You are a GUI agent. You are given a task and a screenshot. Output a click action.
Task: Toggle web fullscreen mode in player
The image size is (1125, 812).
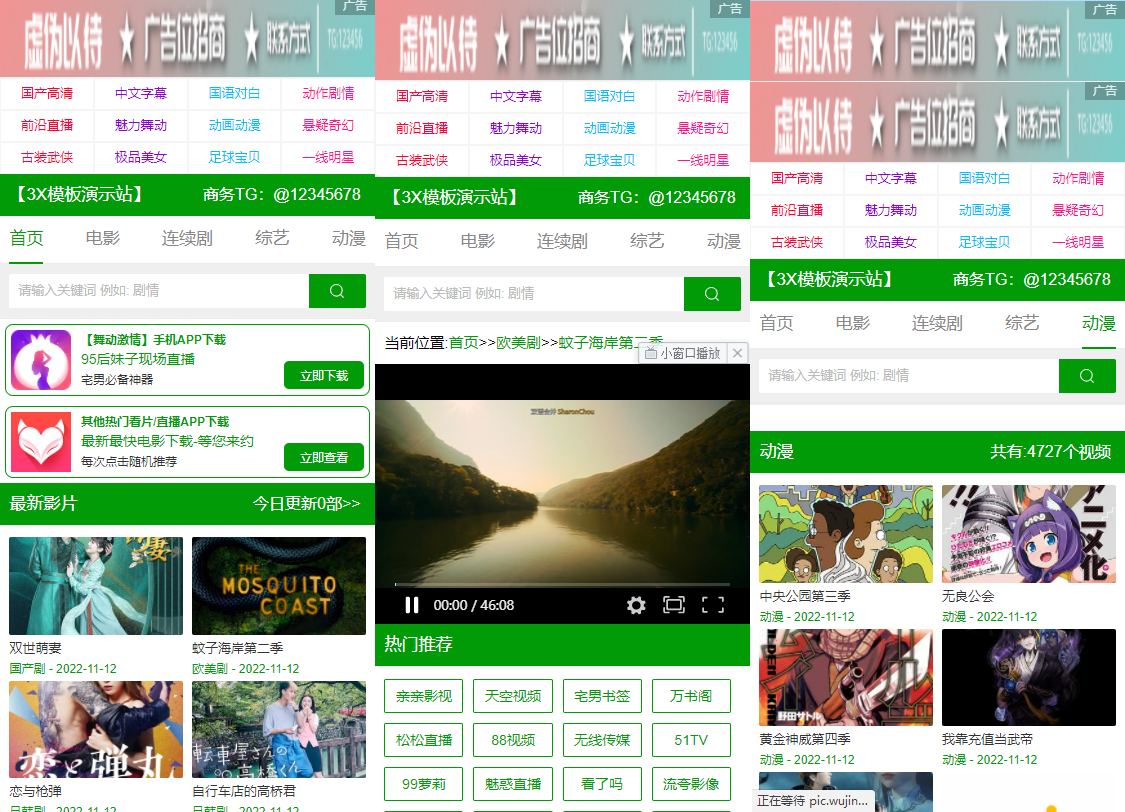click(x=674, y=605)
